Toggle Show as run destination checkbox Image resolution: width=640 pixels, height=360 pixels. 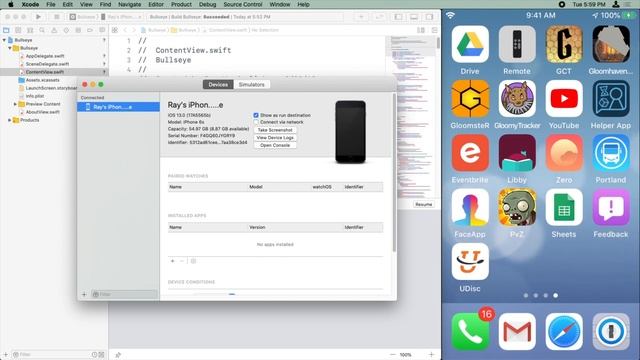click(x=256, y=115)
